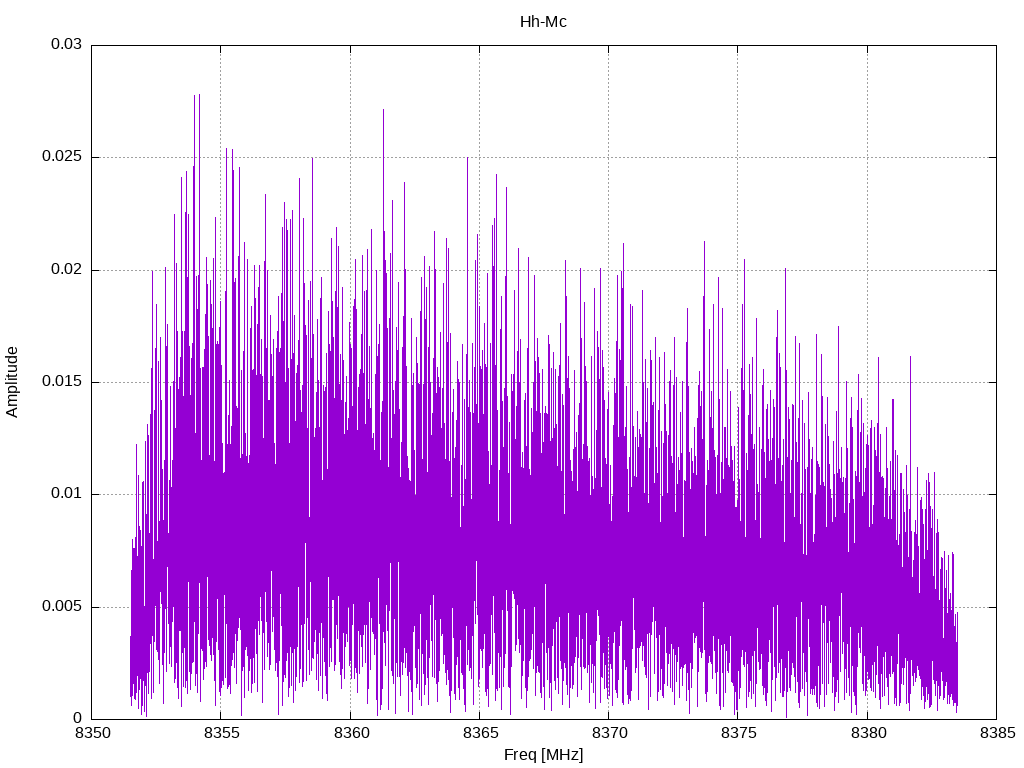Click the 8370 x-axis tick label
Image resolution: width=1024 pixels, height=768 pixels.
[609, 733]
